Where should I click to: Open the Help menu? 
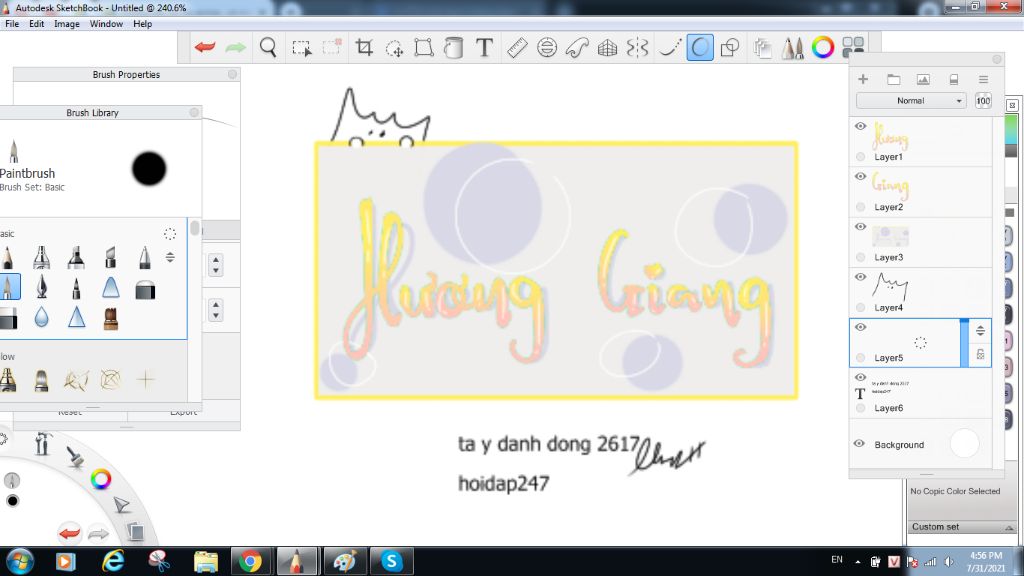pyautogui.click(x=142, y=24)
